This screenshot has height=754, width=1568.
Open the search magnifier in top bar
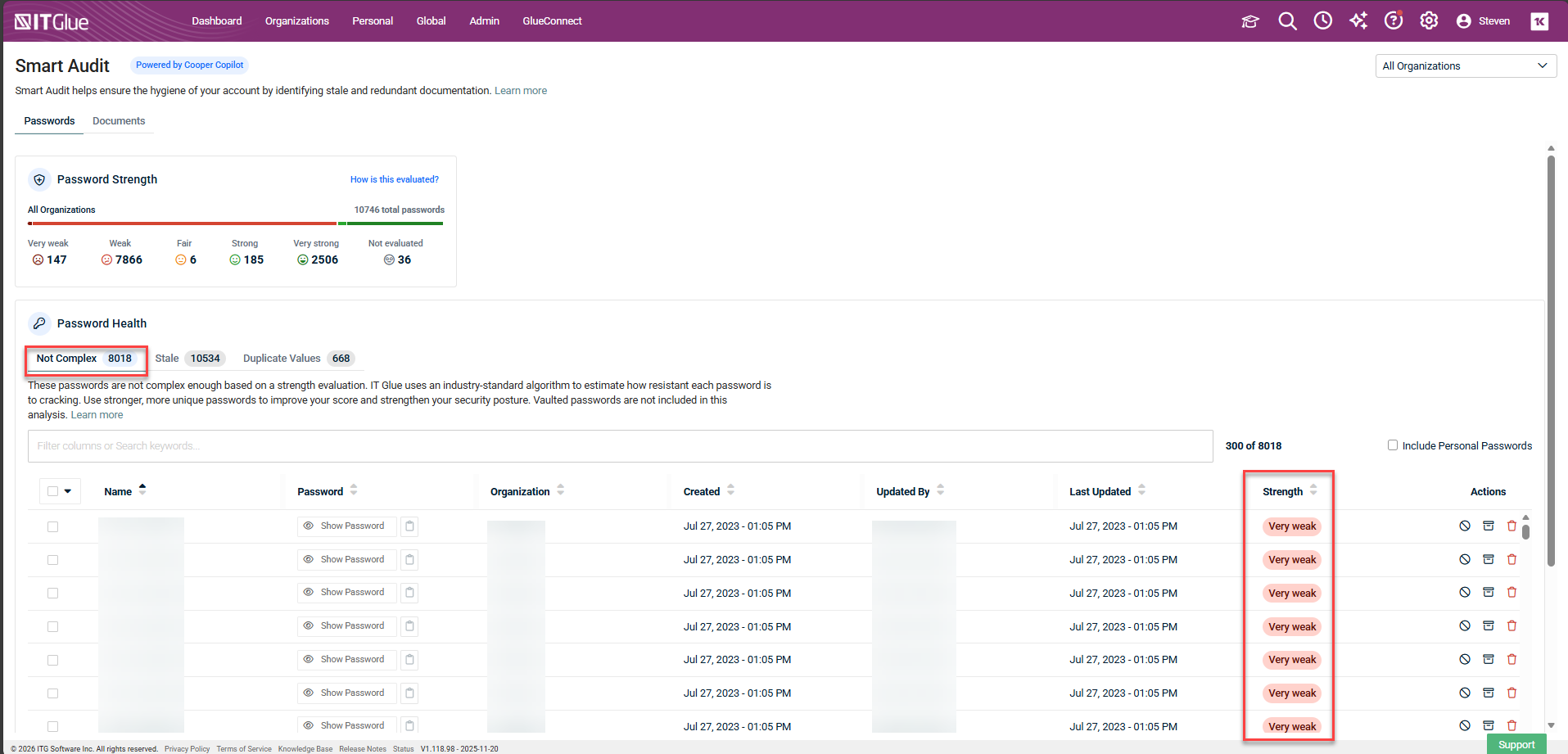[x=1287, y=21]
